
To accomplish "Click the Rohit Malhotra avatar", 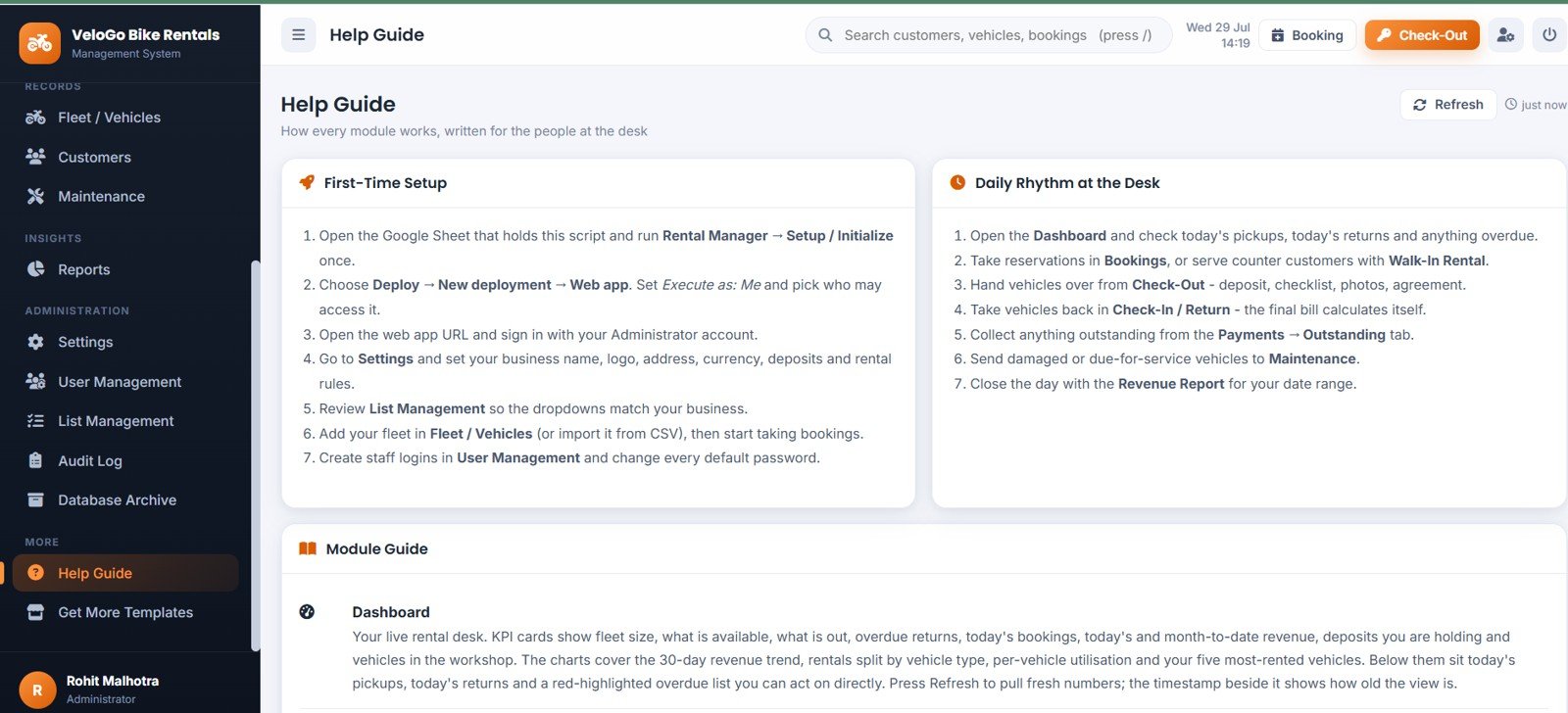I will click(x=37, y=689).
